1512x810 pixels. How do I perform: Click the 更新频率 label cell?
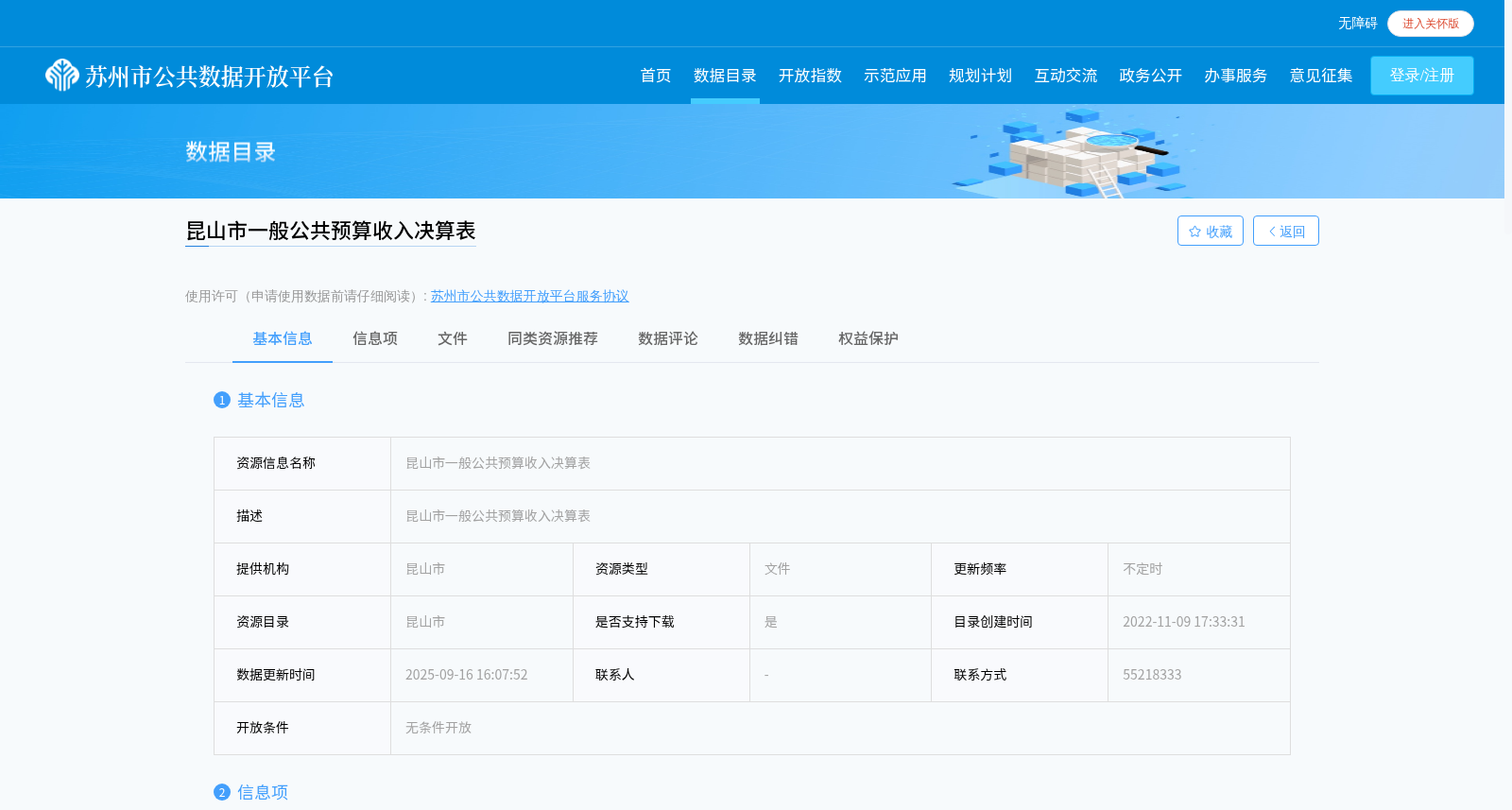1020,569
